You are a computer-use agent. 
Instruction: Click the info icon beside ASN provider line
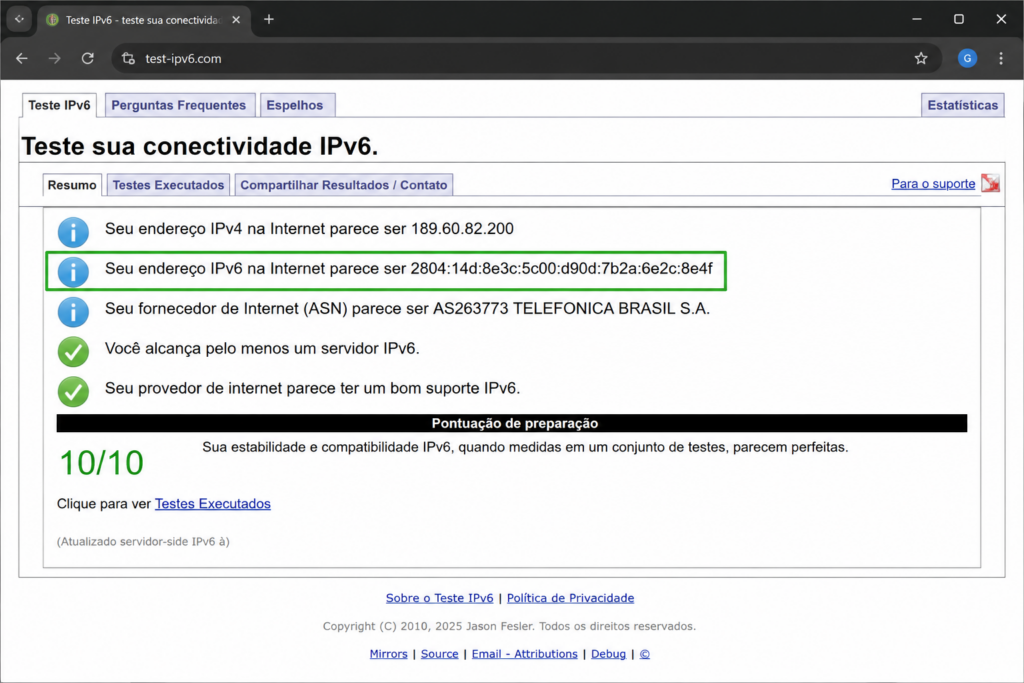coord(73,311)
